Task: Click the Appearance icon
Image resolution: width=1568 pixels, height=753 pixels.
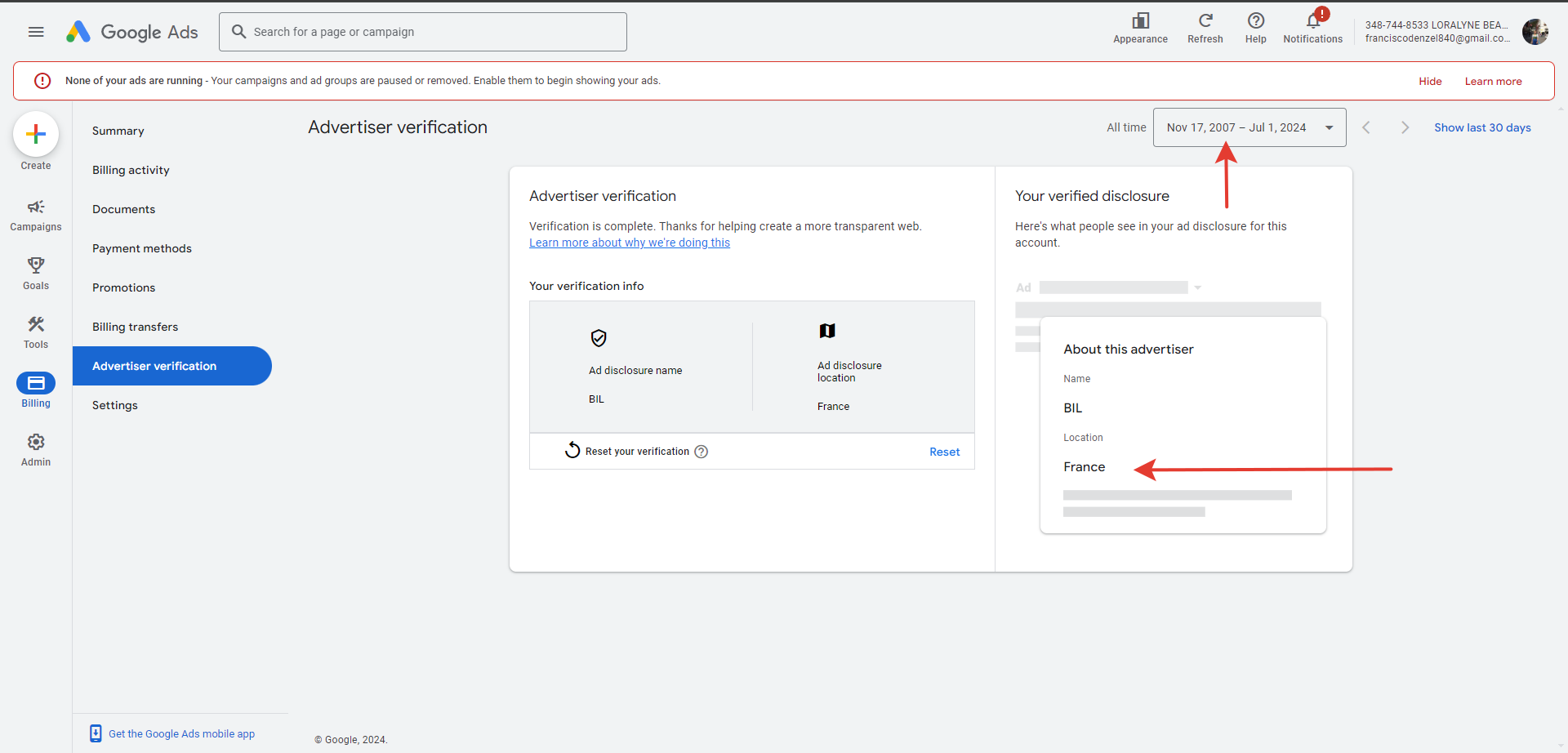Action: point(1140,20)
